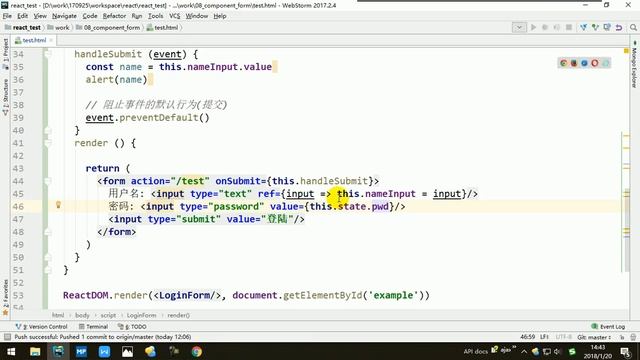Click the lock icon in status bar
Image resolution: width=640 pixels, height=360 pixels.
click(x=622, y=337)
